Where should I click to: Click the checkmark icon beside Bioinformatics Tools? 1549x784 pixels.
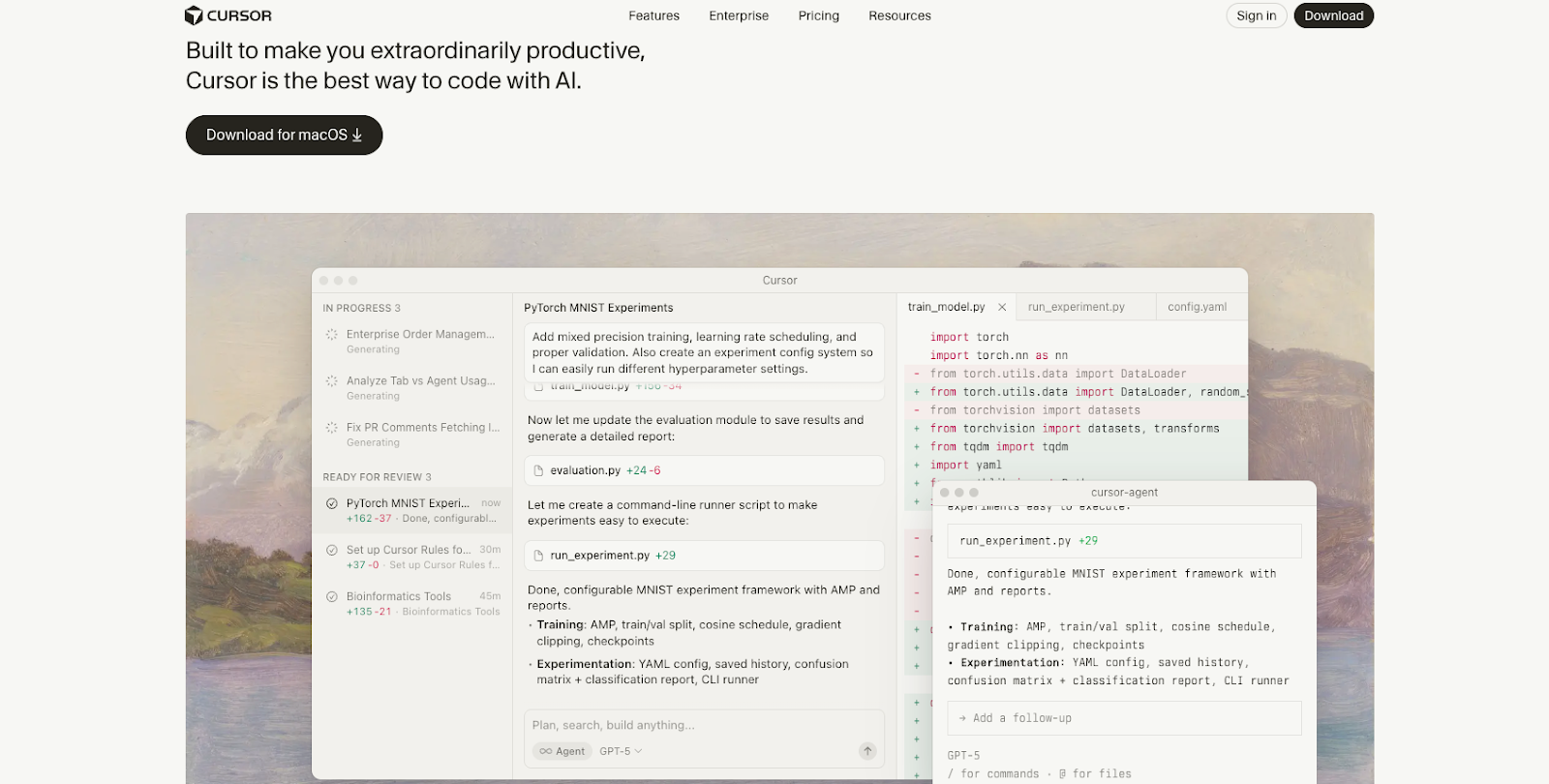click(x=332, y=597)
